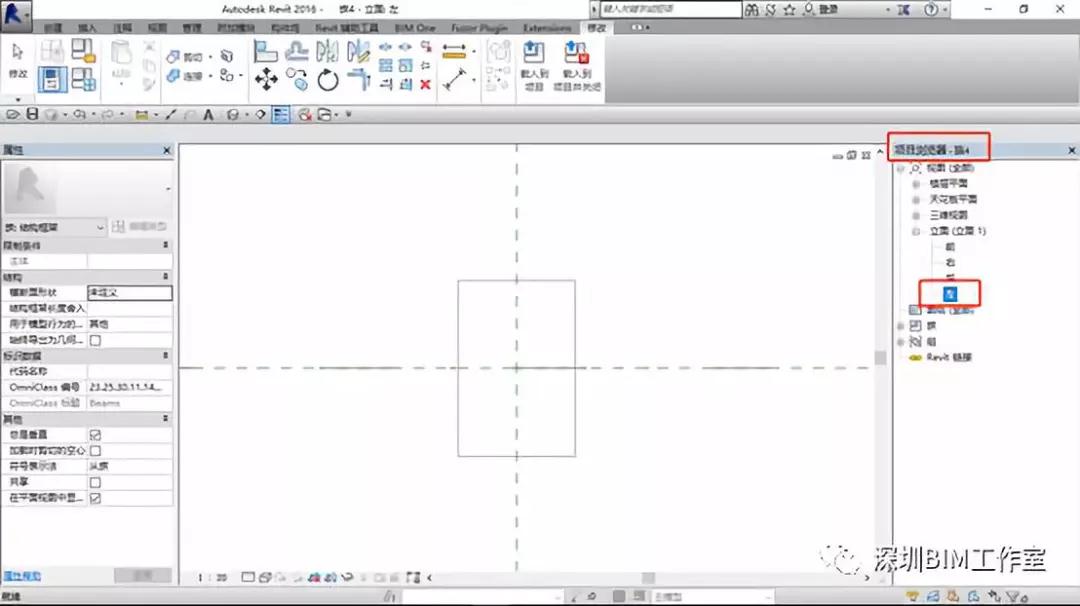Click the view scale 1:20 button

[x=212, y=578]
